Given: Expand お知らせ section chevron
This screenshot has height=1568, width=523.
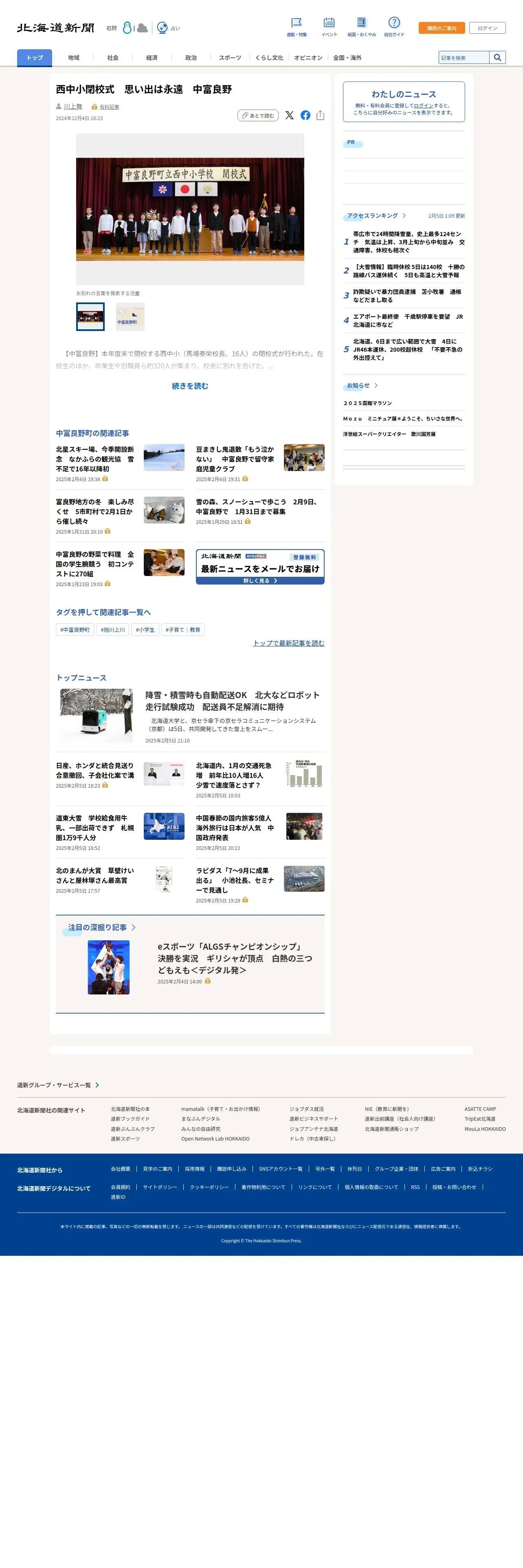Looking at the screenshot, I should (376, 385).
